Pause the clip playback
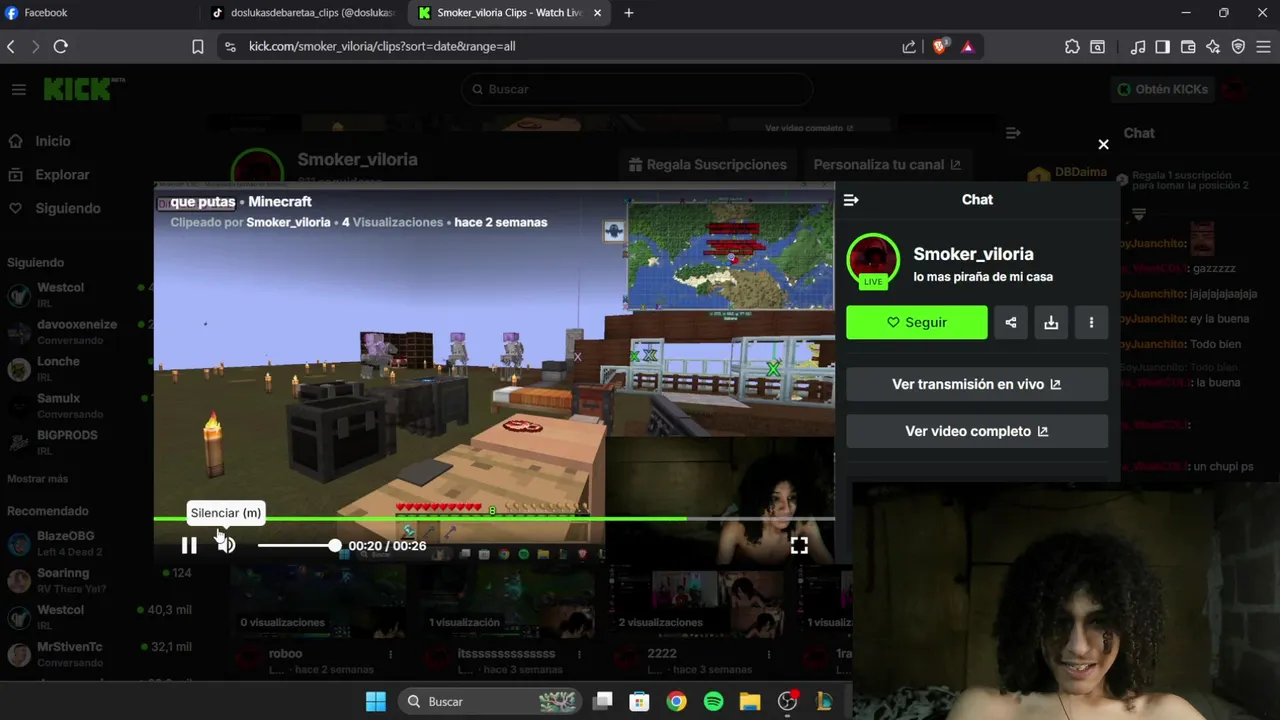The width and height of the screenshot is (1280, 720). pos(189,545)
